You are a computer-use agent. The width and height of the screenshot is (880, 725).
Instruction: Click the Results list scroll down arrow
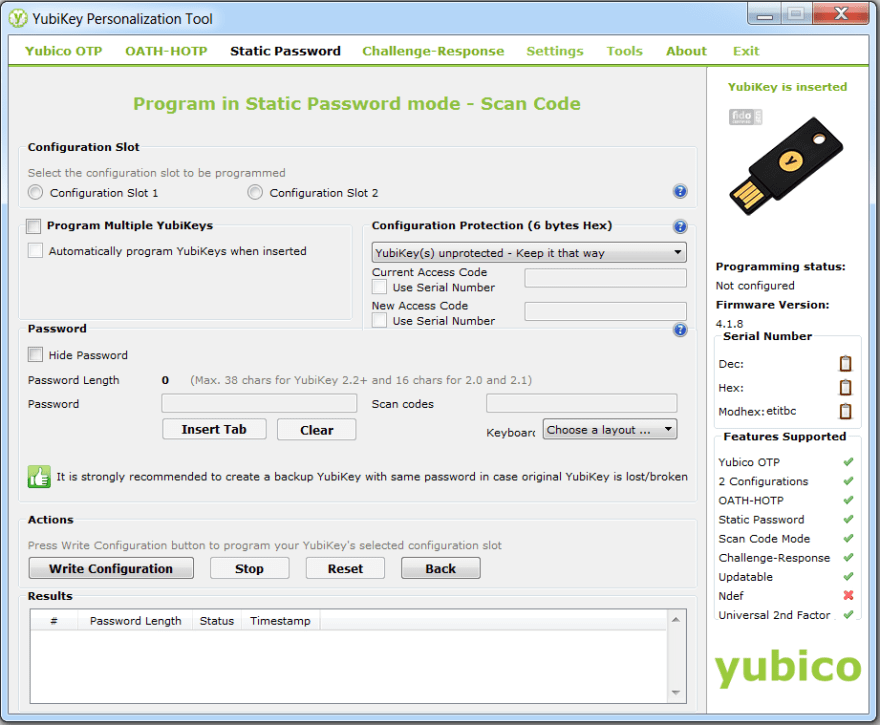click(676, 692)
